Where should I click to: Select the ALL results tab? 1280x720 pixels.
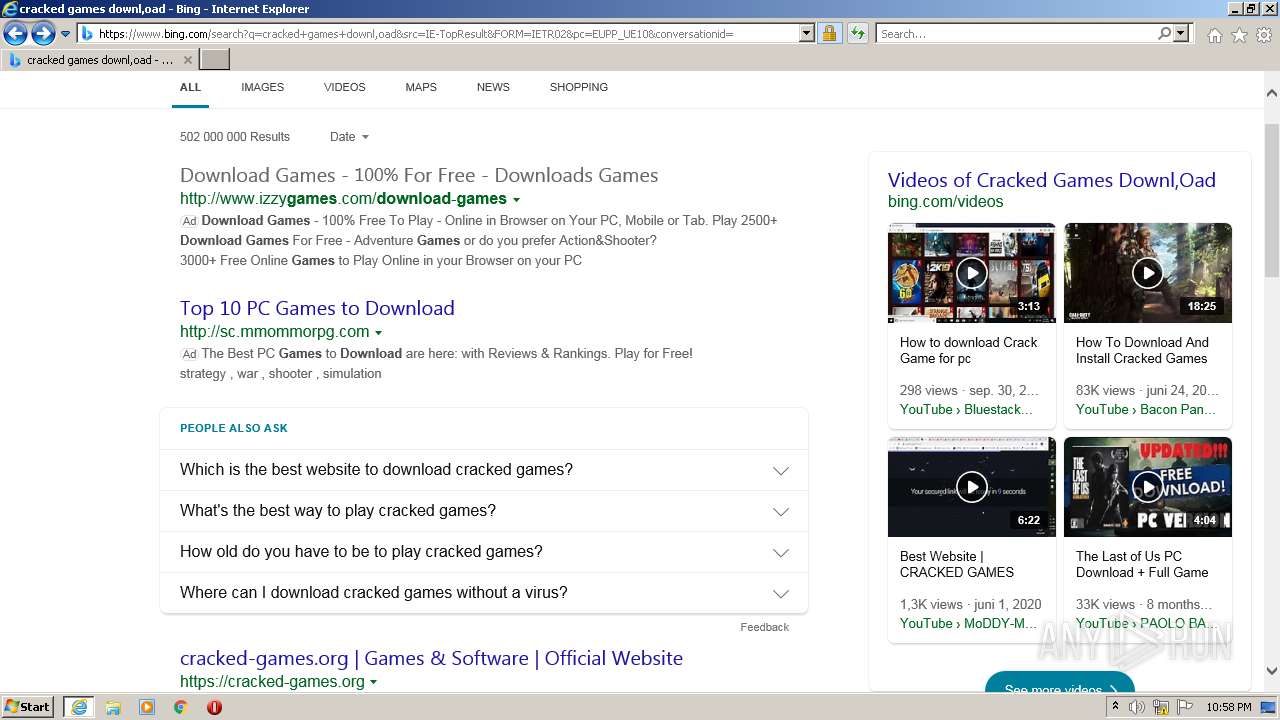coord(190,87)
